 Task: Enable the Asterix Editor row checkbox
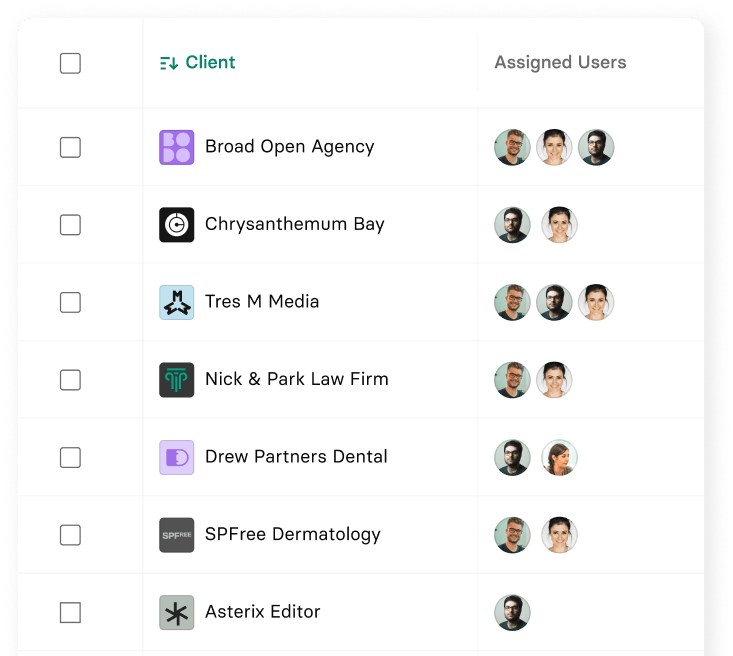click(x=70, y=612)
